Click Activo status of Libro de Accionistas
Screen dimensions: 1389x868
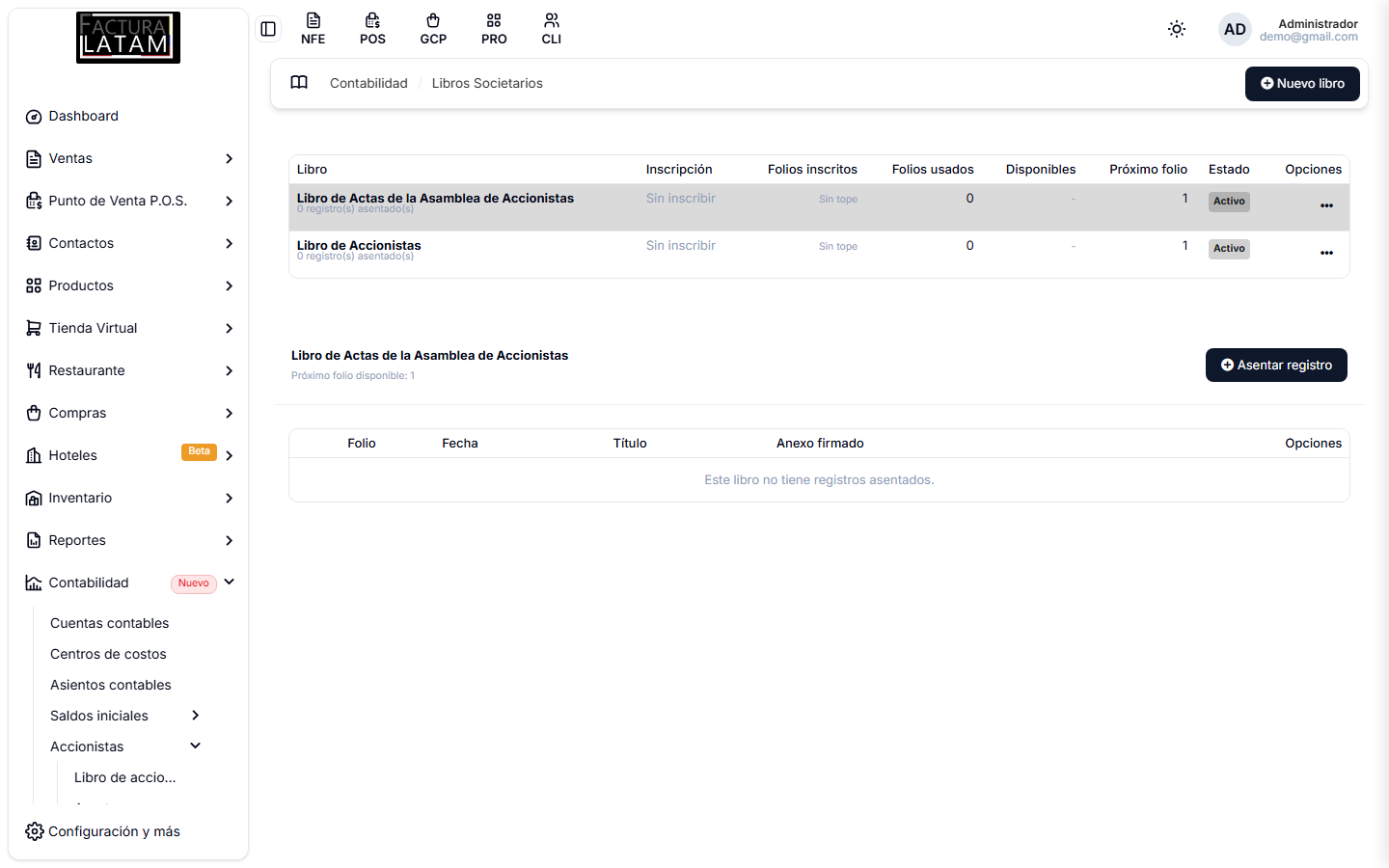point(1229,249)
